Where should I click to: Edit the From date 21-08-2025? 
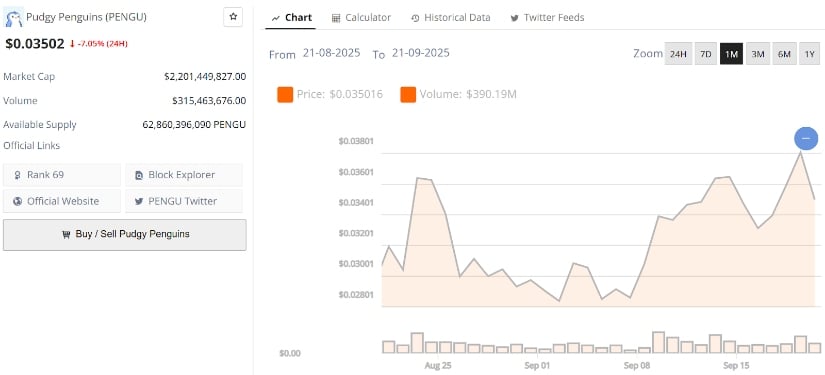pyautogui.click(x=331, y=53)
